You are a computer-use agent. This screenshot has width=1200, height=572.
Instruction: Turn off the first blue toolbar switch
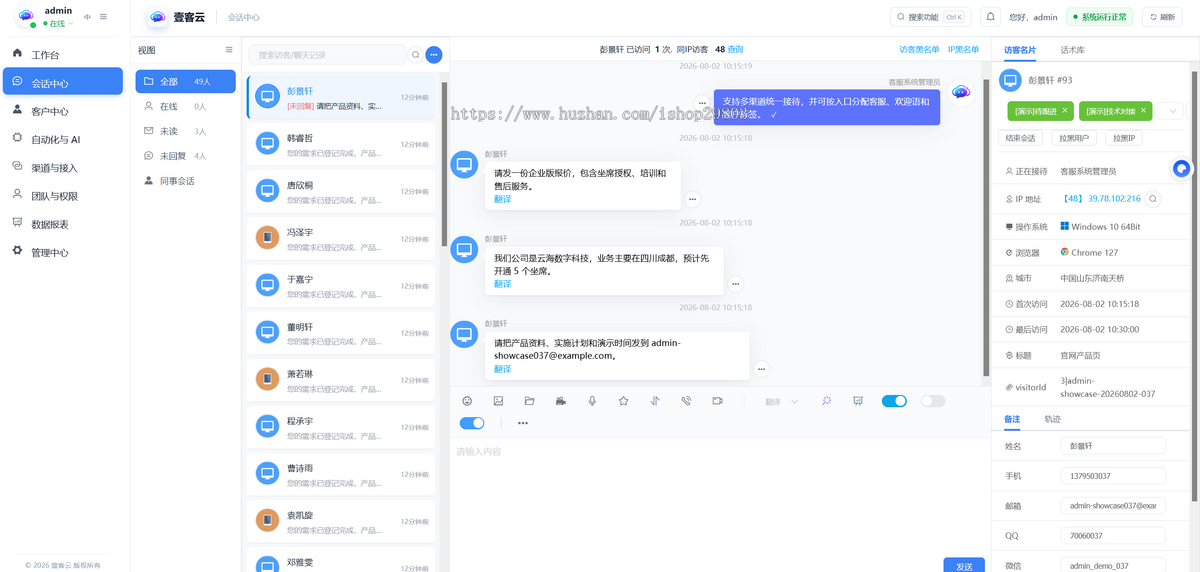(x=894, y=401)
